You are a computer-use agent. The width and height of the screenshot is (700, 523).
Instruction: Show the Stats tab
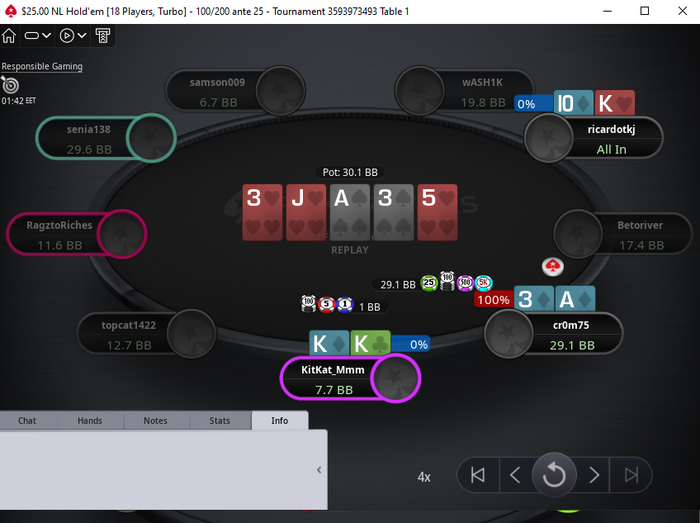click(220, 420)
